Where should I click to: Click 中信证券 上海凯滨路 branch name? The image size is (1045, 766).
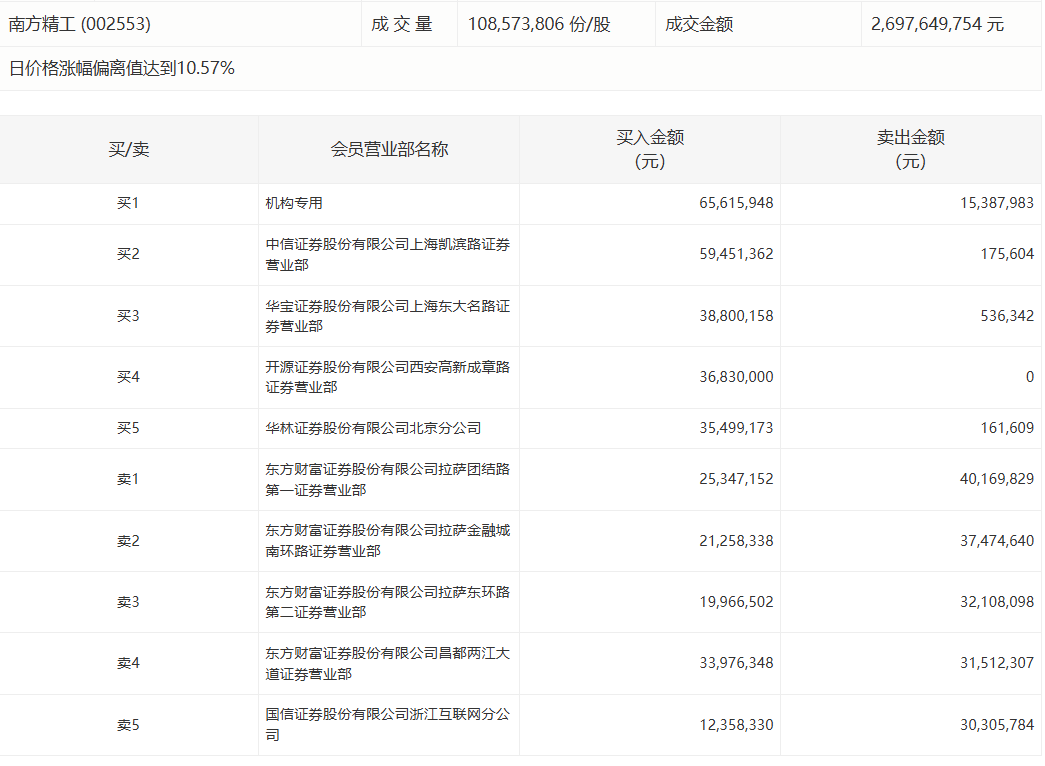pos(387,254)
